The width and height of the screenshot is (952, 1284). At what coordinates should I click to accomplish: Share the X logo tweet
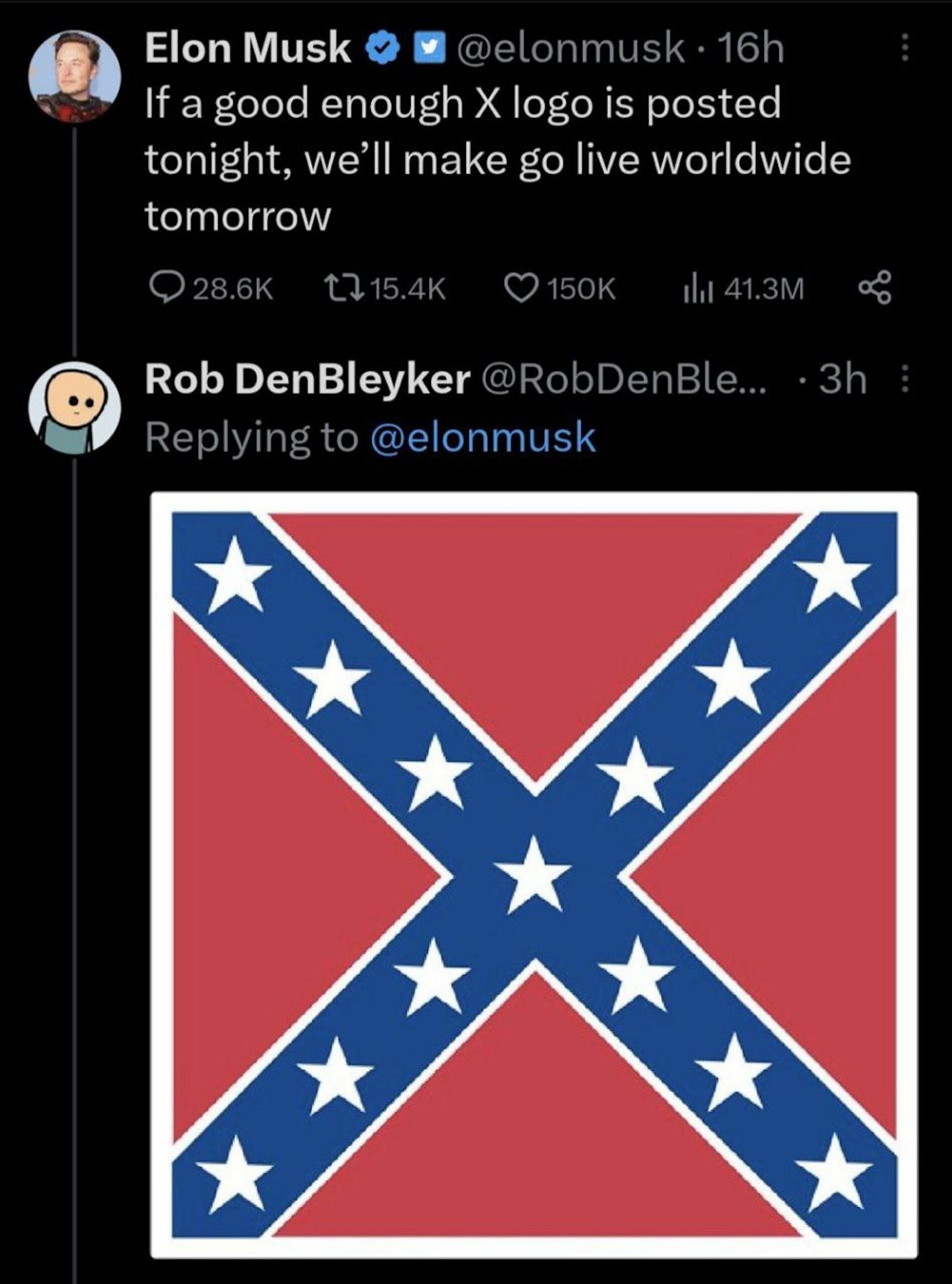point(875,289)
